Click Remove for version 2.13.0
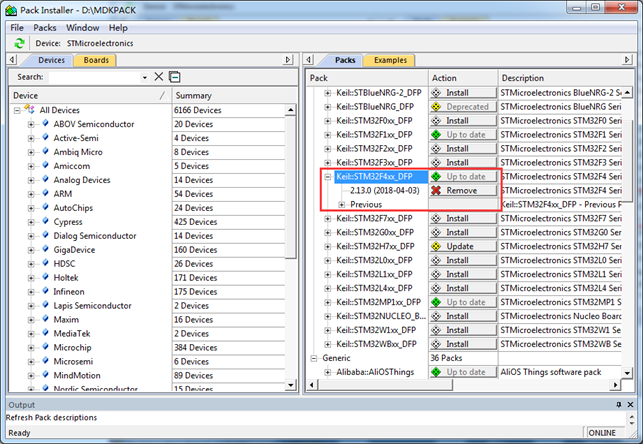The image size is (643, 444). [463, 190]
